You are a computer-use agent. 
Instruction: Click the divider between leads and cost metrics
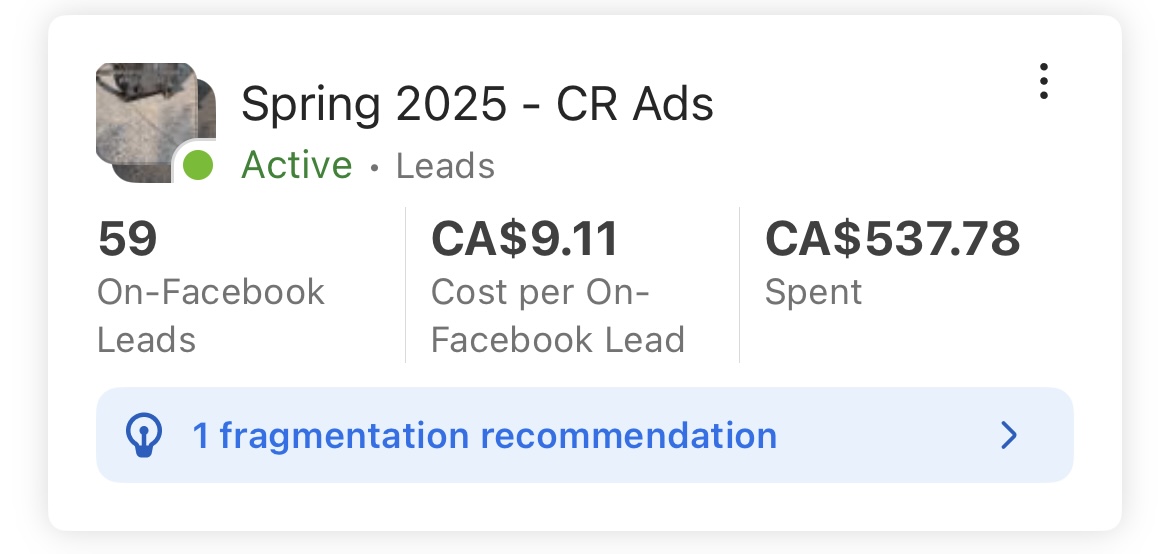tap(405, 285)
